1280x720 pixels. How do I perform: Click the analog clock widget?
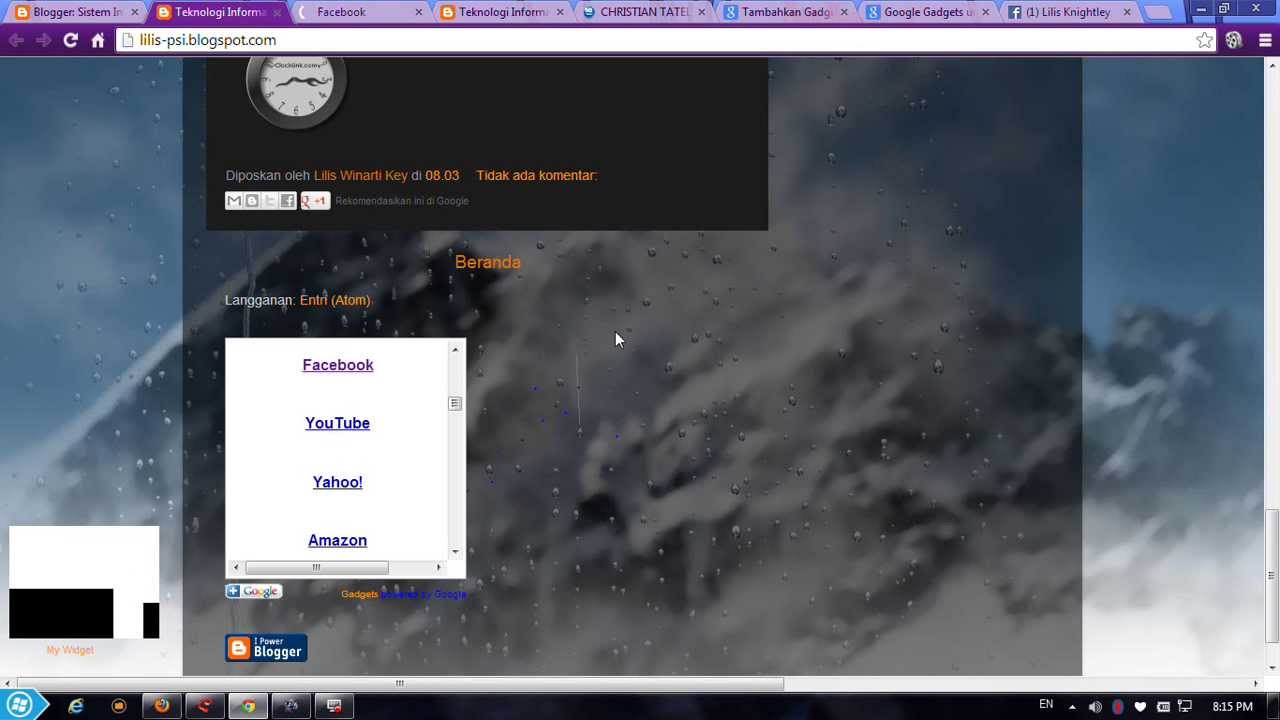296,92
